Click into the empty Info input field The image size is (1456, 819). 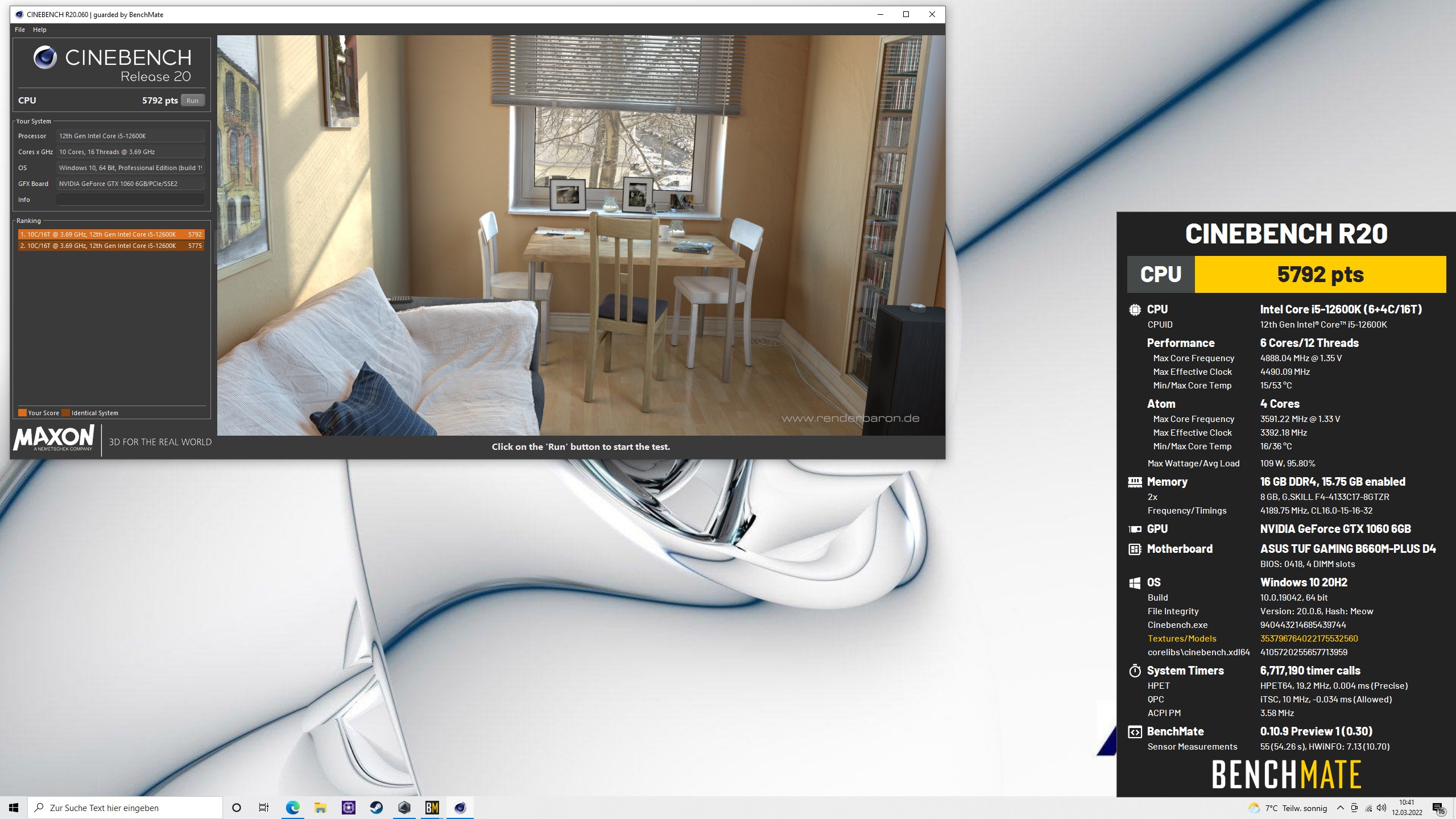(x=130, y=200)
